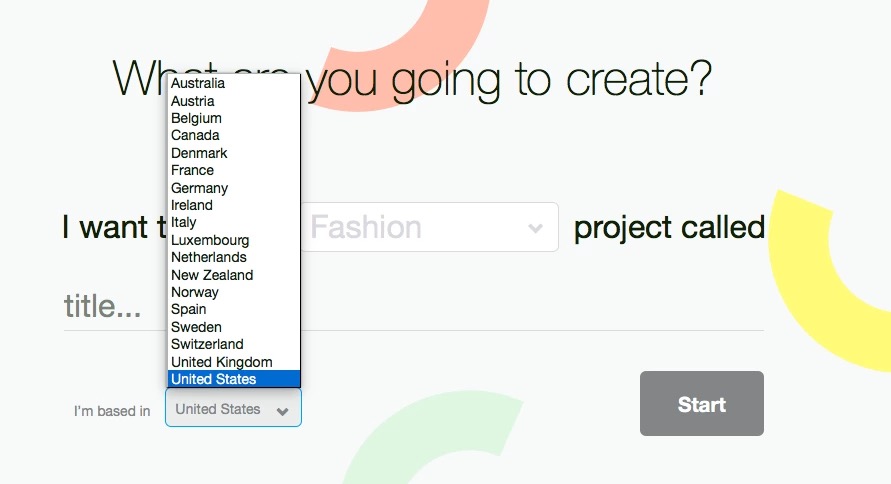Click the "I'm based in" country dropdown arrow
This screenshot has height=484, width=891.
pos(283,410)
